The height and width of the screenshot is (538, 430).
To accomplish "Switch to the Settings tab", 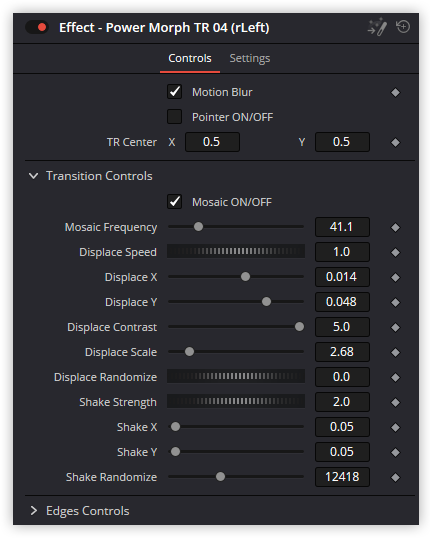I will click(x=249, y=58).
